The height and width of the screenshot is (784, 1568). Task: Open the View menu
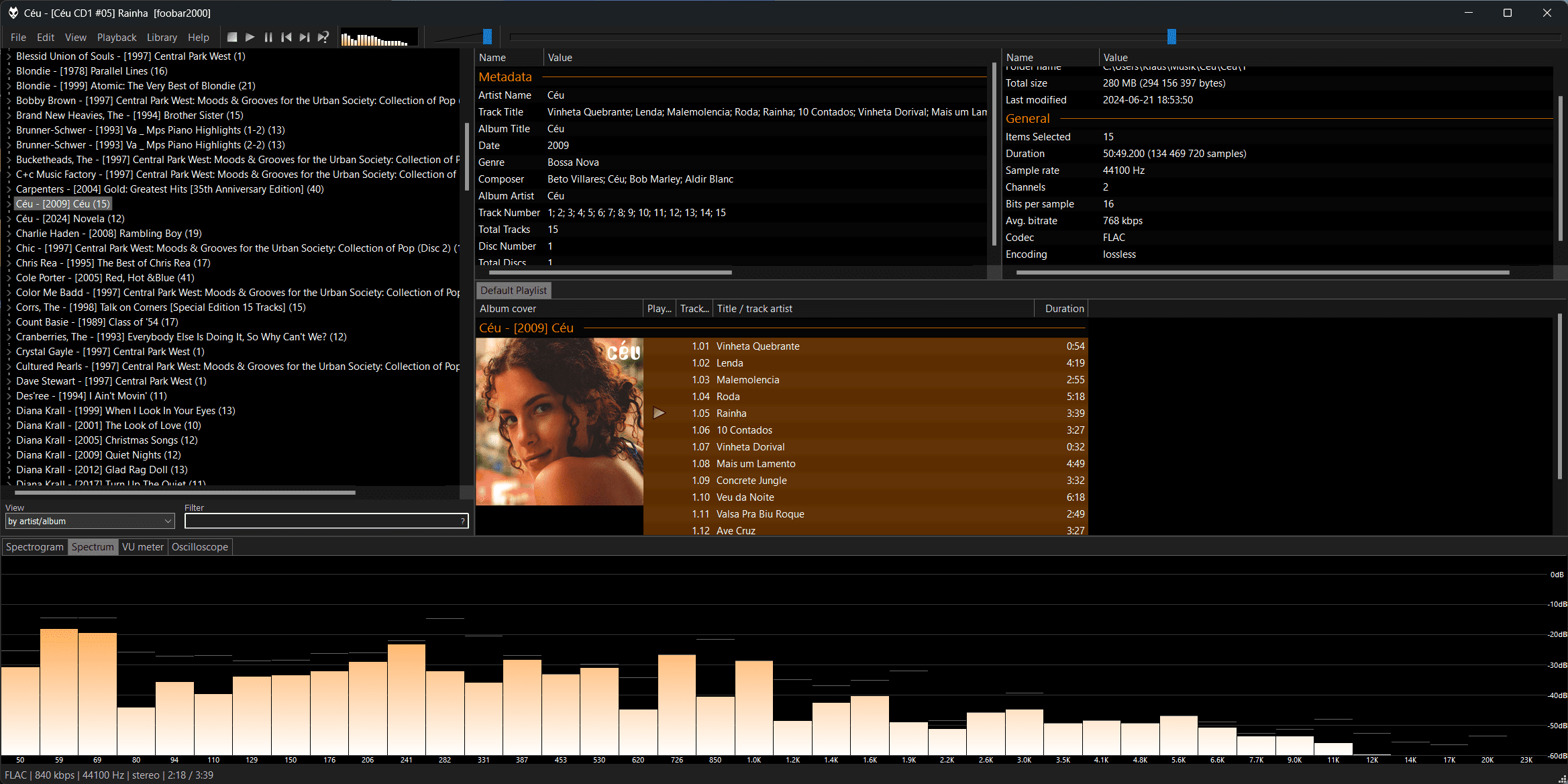pos(75,38)
